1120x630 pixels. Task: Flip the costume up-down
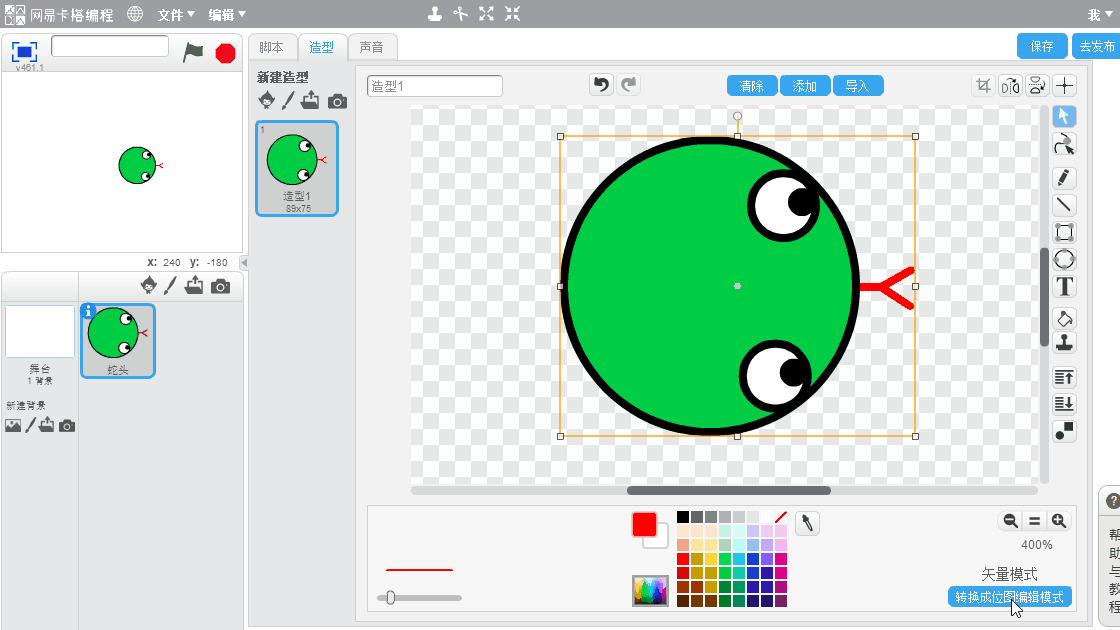coord(1037,86)
